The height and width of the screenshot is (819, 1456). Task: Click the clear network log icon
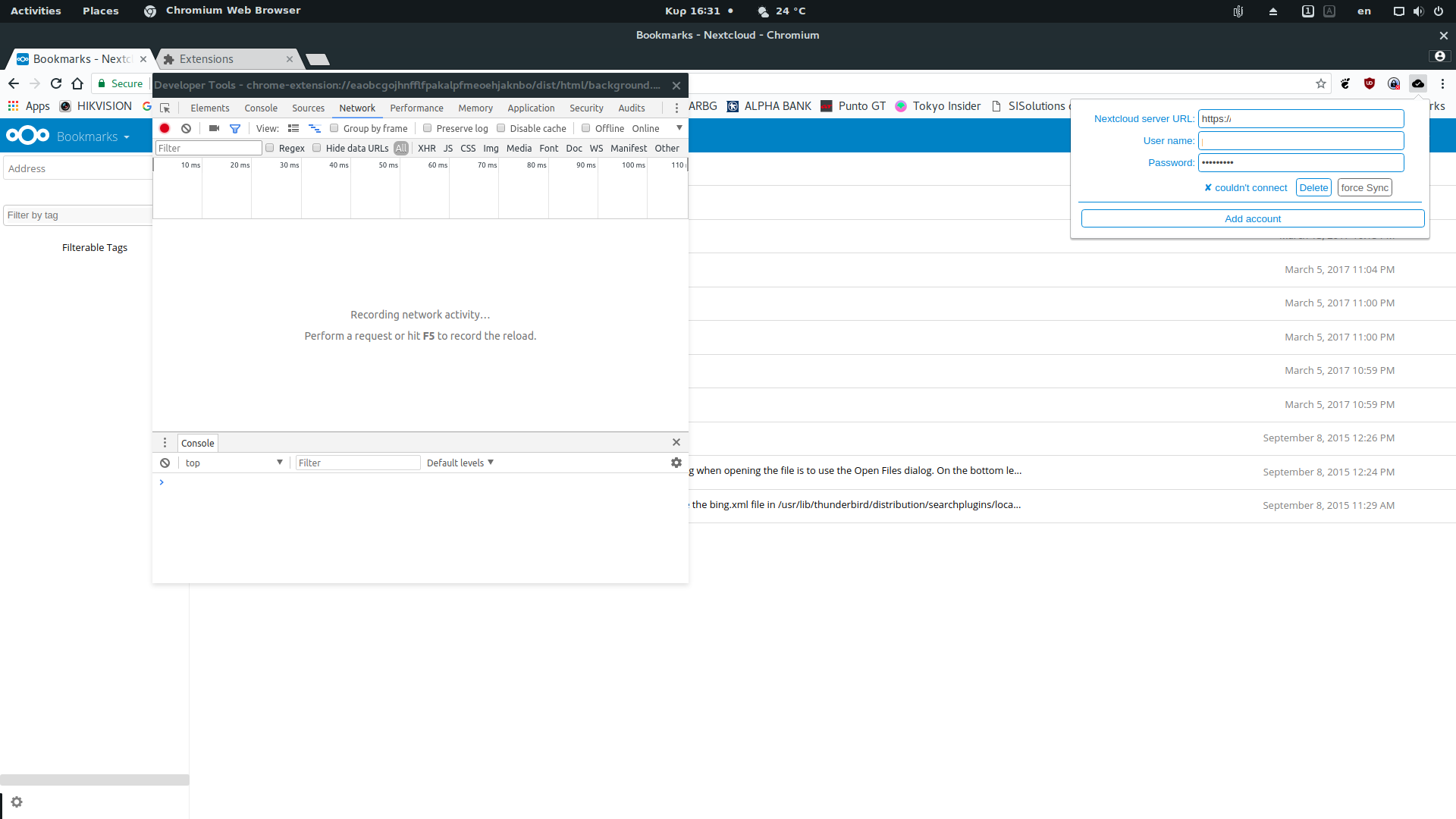(x=186, y=128)
